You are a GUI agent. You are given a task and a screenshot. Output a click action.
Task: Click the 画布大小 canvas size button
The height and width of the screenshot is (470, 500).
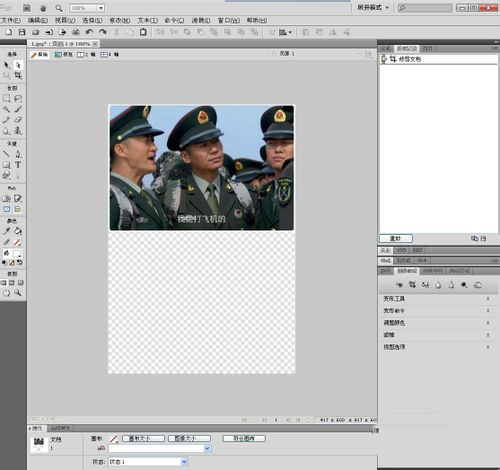click(x=143, y=438)
